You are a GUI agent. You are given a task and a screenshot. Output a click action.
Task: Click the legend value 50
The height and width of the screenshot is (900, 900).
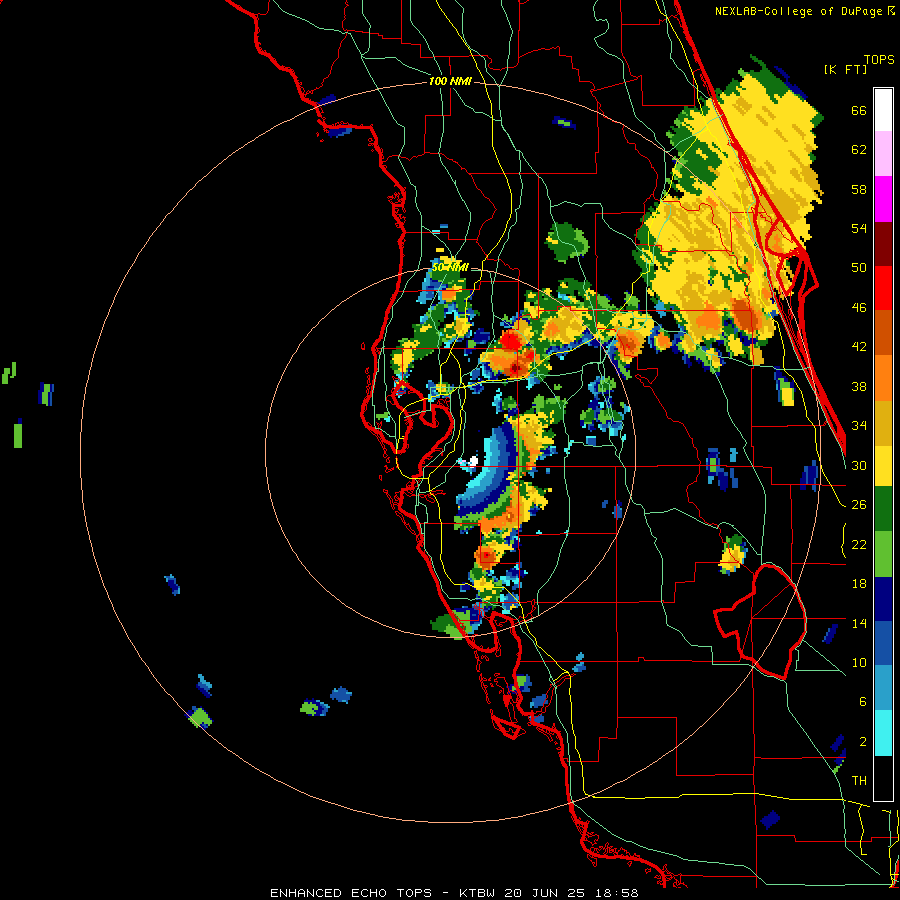[x=859, y=267]
